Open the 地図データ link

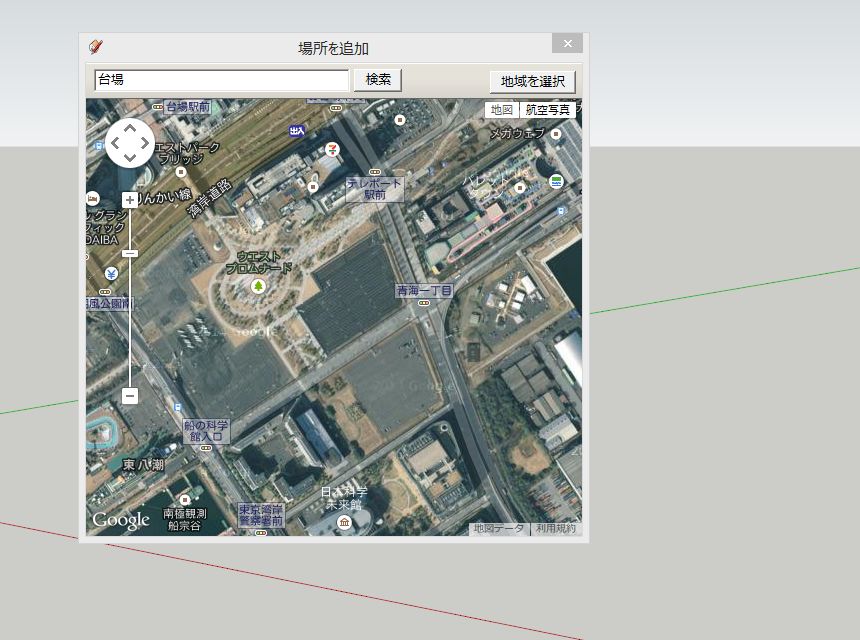(x=499, y=528)
